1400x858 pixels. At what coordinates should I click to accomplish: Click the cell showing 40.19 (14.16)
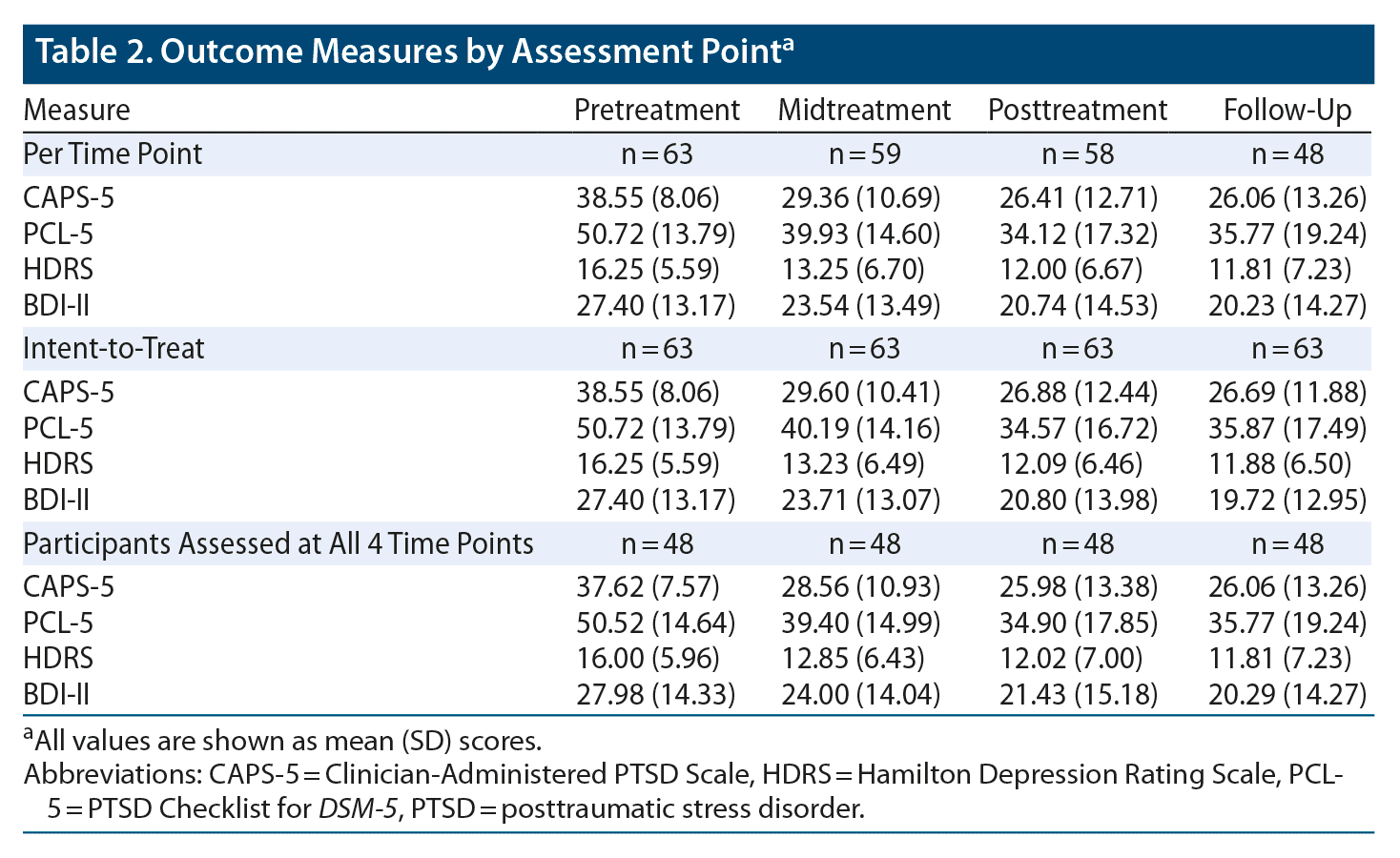(x=860, y=428)
